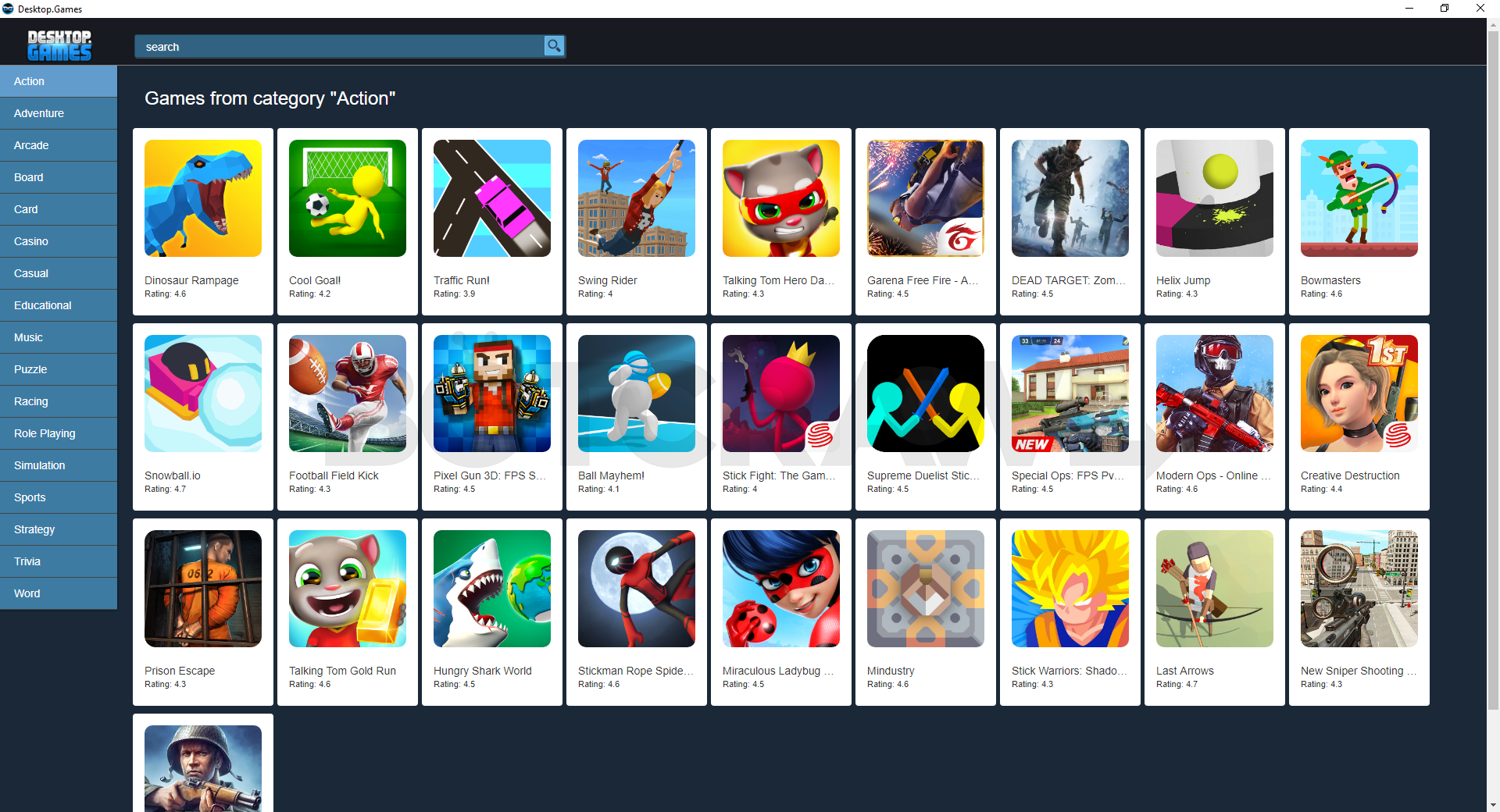The width and height of the screenshot is (1500, 812).
Task: Click the Prison Escape title link
Action: (x=180, y=671)
